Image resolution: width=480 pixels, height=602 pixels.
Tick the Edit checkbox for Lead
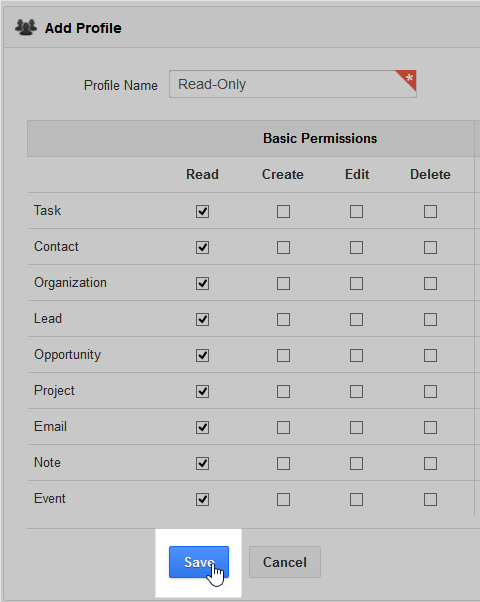356,319
